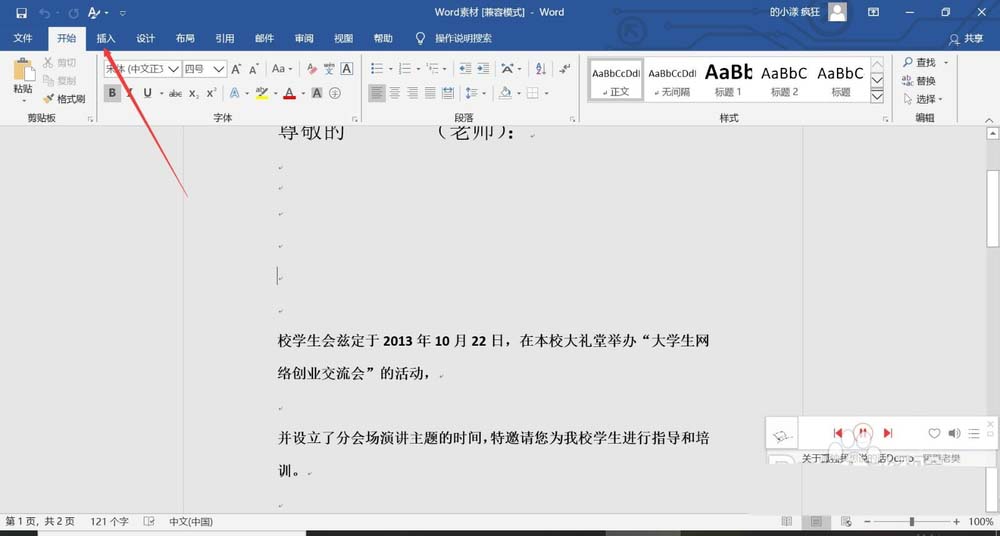Toggle Underline formatting
The image size is (1000, 536).
[147, 93]
